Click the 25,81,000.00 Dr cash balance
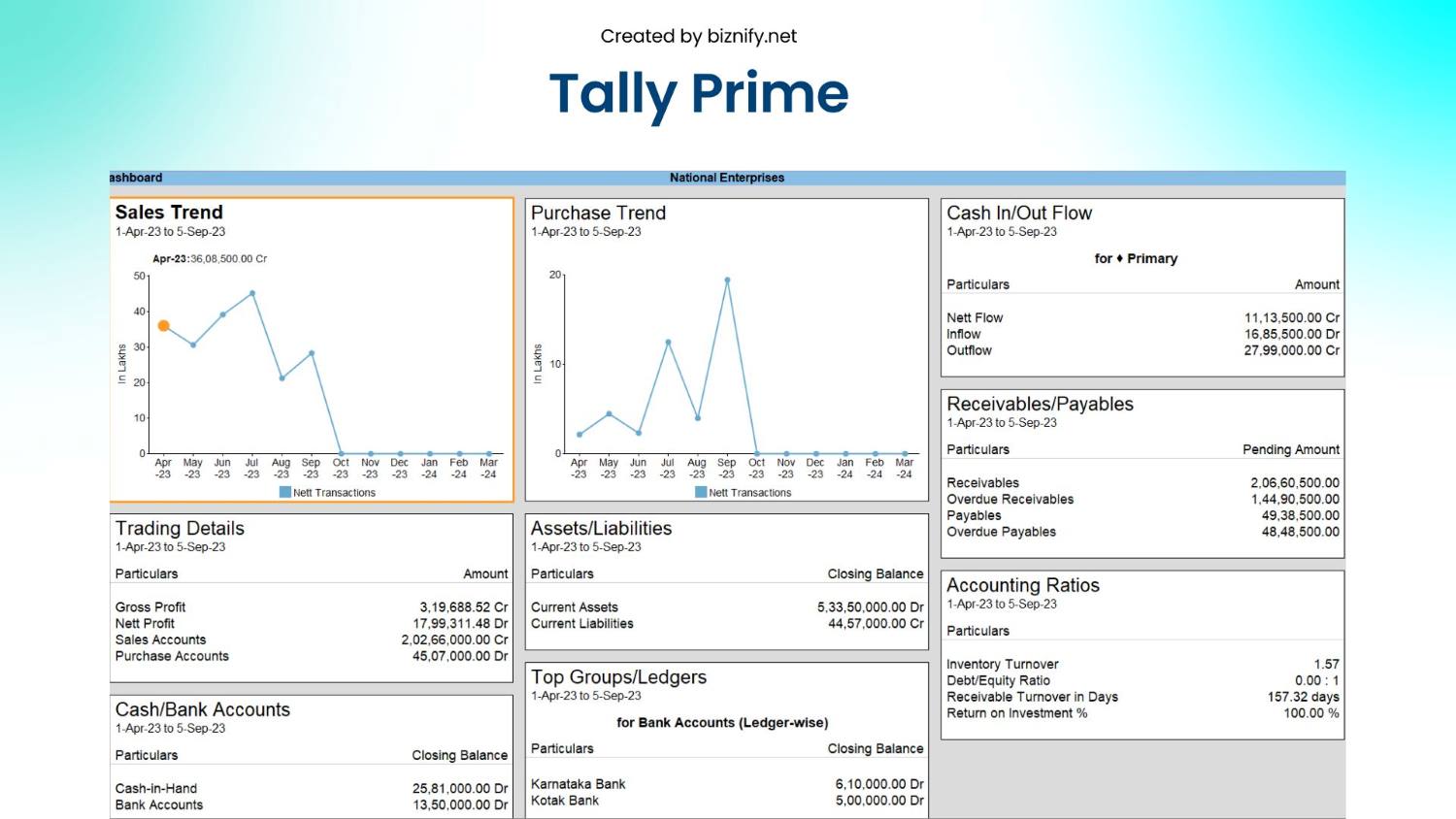This screenshot has width=1456, height=819. click(x=459, y=789)
